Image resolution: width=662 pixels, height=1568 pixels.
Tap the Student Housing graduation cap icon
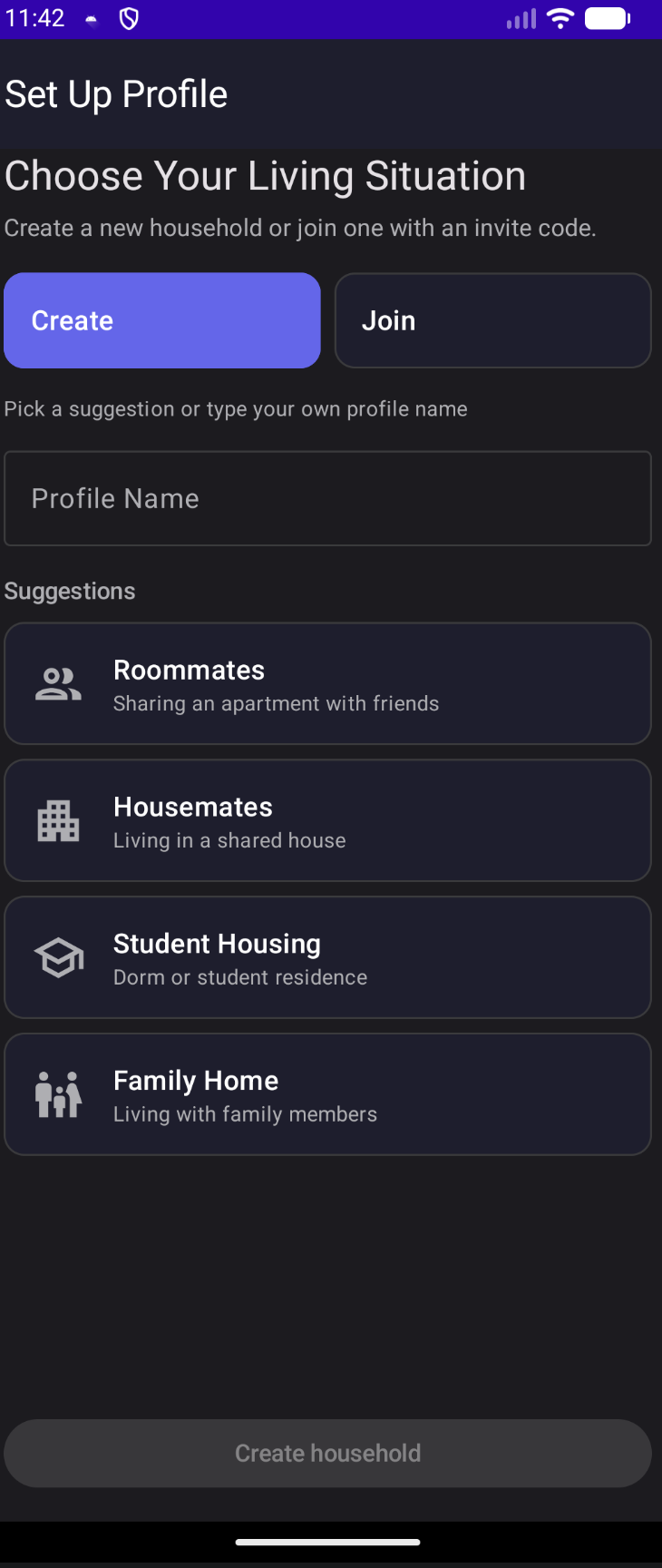58,958
